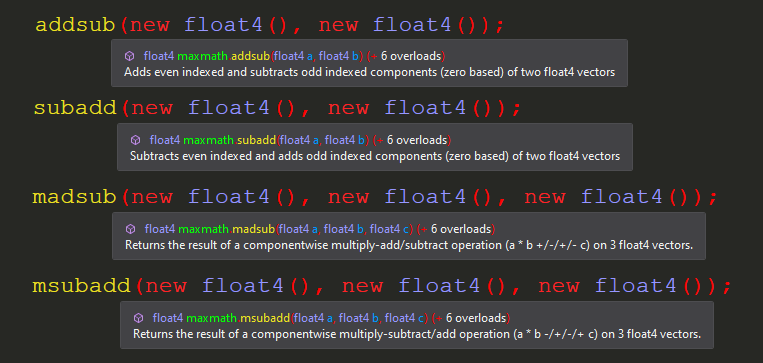The width and height of the screenshot is (763, 363).
Task: Click '+ 6 overloads' in the madsub tooltip
Action: click(x=456, y=229)
